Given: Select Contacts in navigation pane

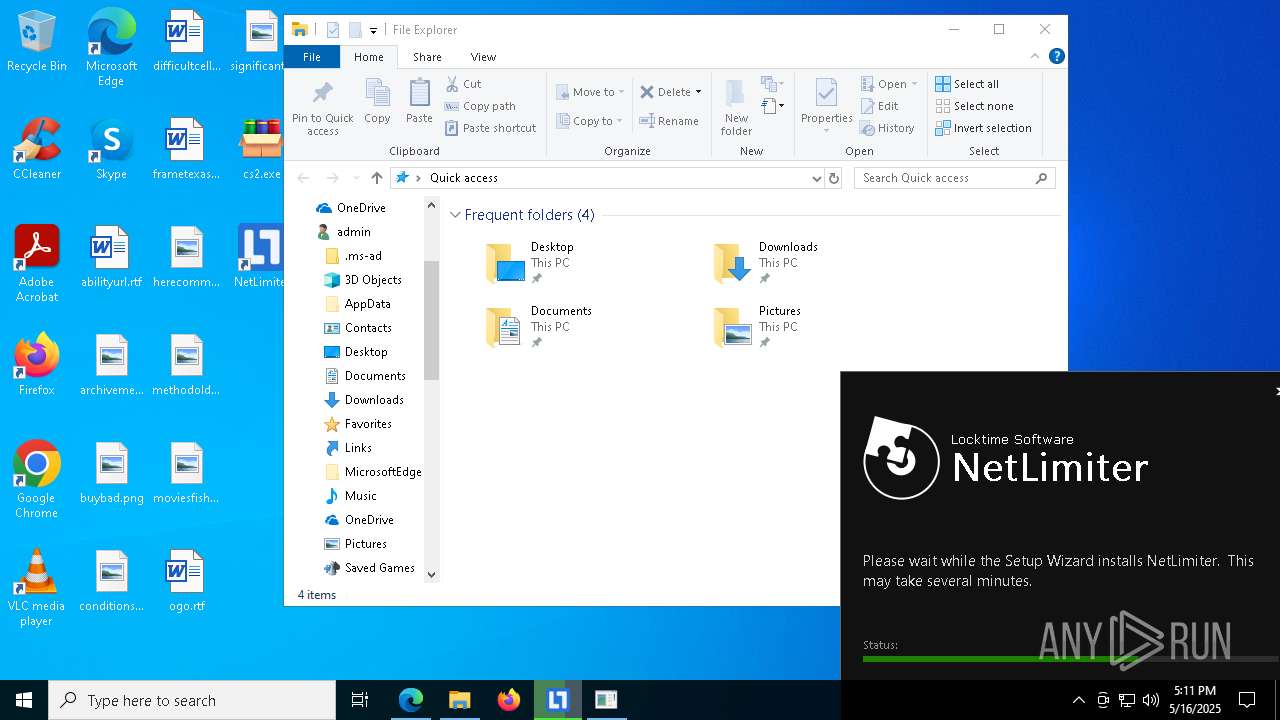Looking at the screenshot, I should (x=358, y=328).
